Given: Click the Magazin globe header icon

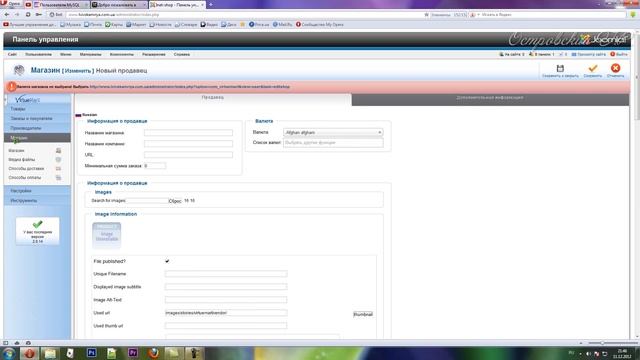Looking at the screenshot, I should [x=19, y=70].
